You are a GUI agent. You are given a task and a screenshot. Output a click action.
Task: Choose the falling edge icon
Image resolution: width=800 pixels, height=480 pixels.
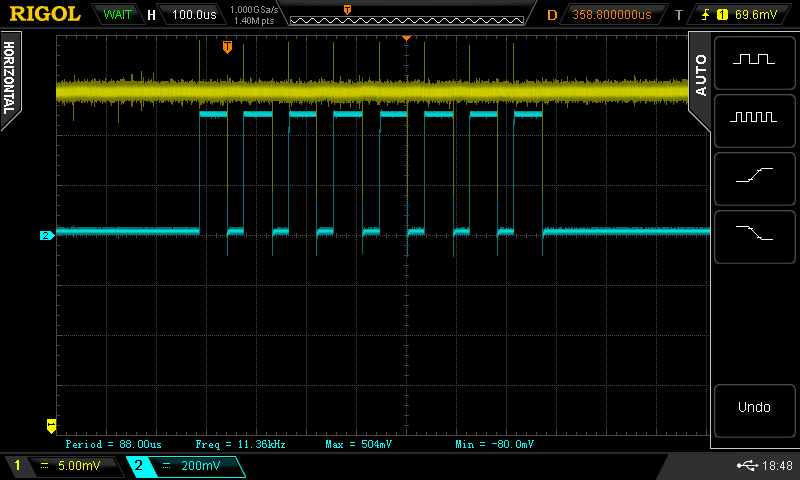click(x=753, y=232)
